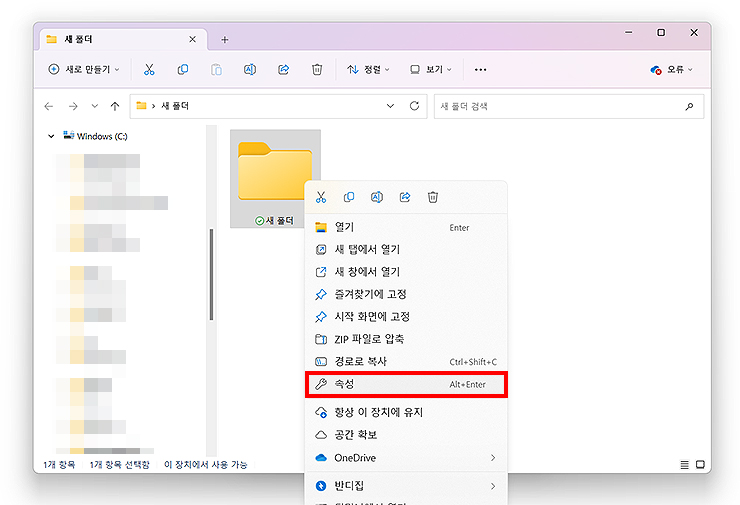740x505 pixels.
Task: Select 새 창에서 열기
Action: 406,272
